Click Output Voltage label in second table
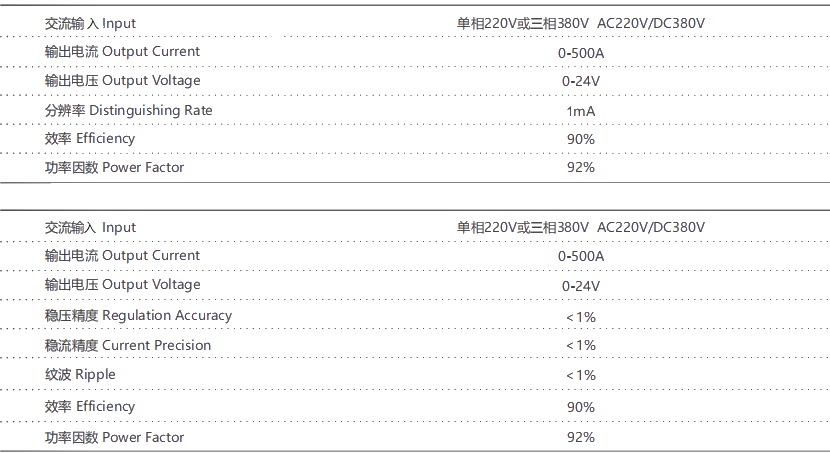830x454 pixels. tap(122, 285)
